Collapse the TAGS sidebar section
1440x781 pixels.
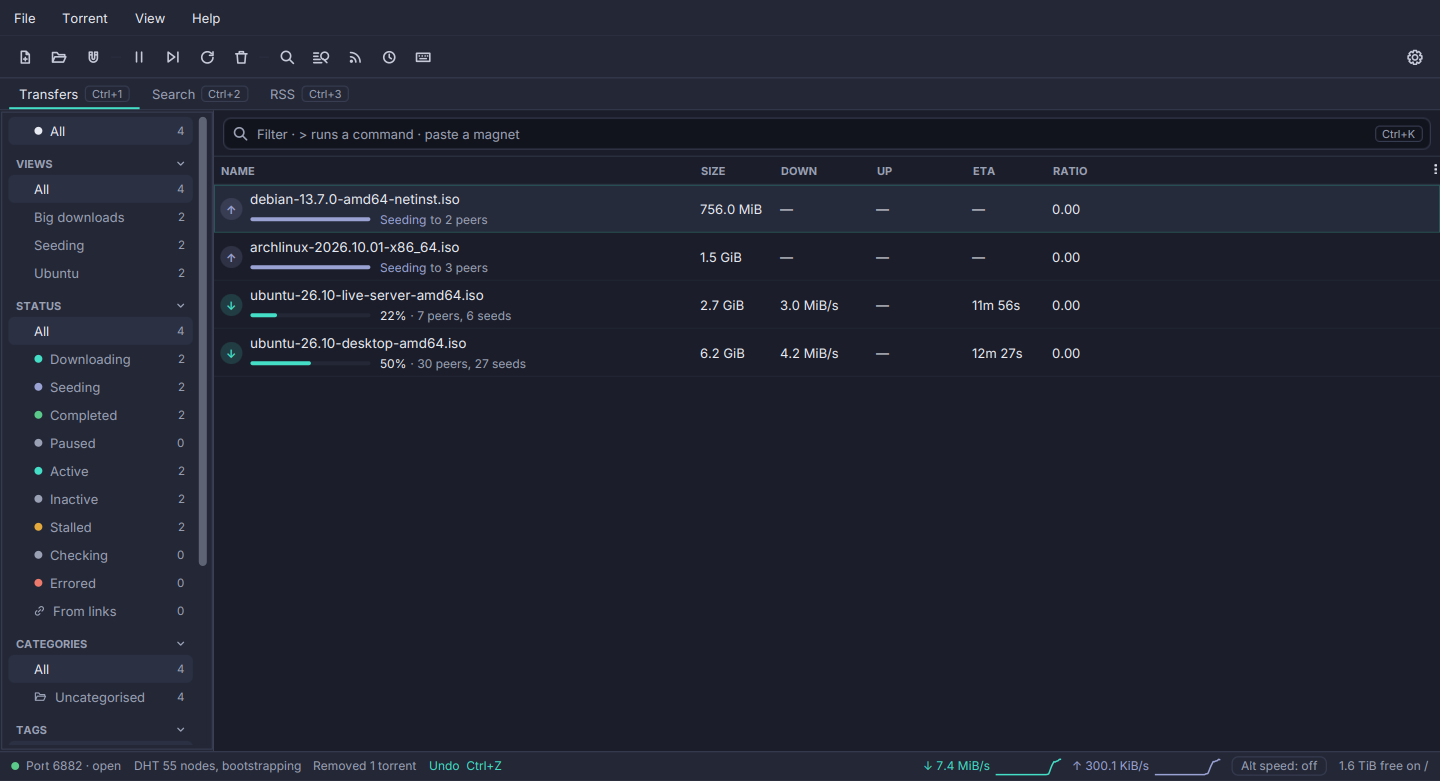[x=181, y=730]
